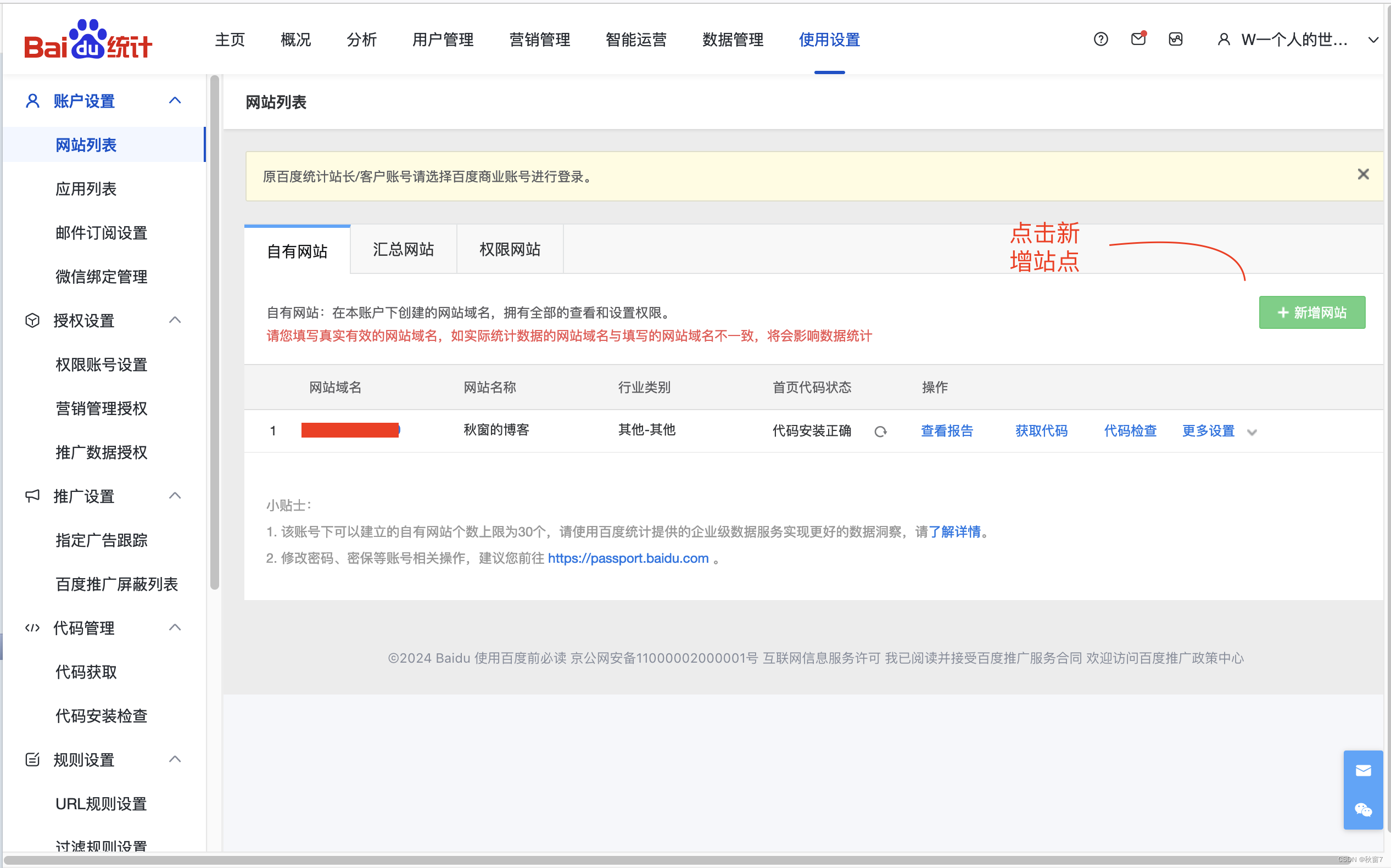Image resolution: width=1391 pixels, height=868 pixels.
Task: Click the 其他-其他 industry cell
Action: (646, 430)
